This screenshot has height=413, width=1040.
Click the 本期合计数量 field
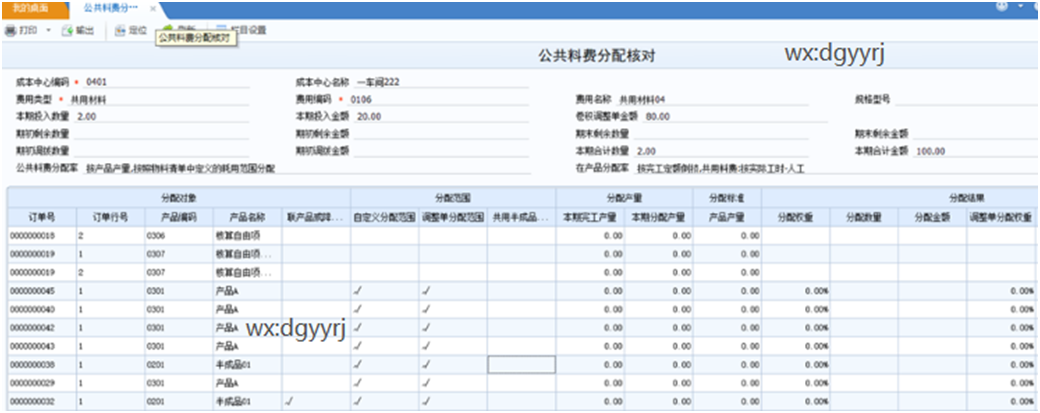(721, 151)
